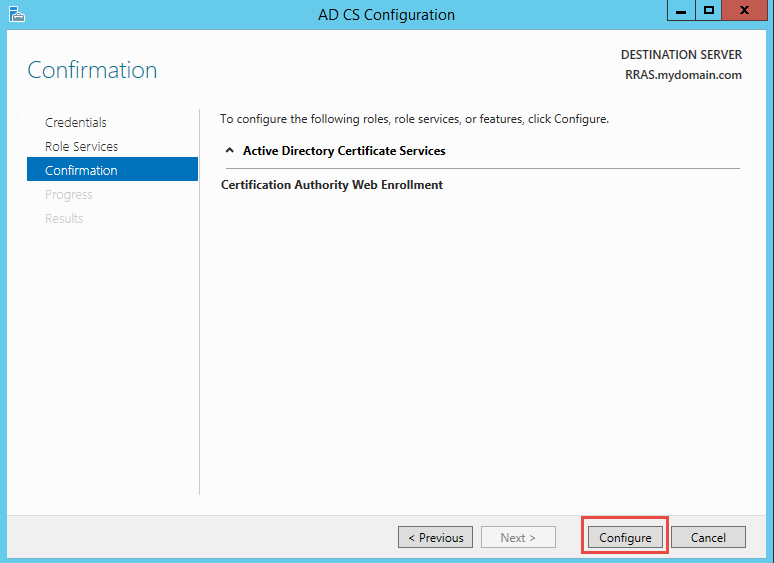Viewport: 774px width, 563px height.
Task: Click 'Certification Authority Web Enrollment' text
Action: point(332,185)
